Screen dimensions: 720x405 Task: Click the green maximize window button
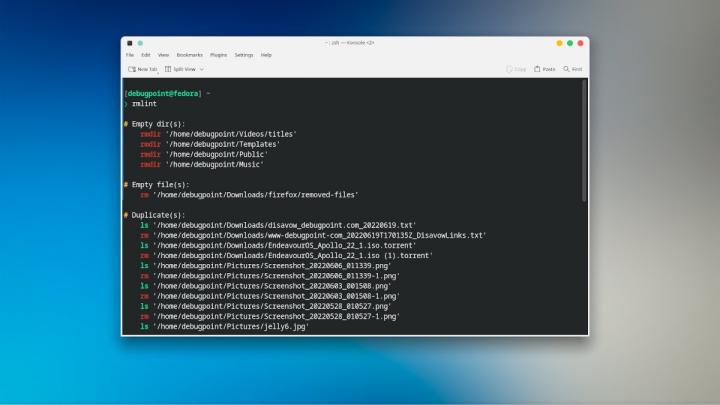point(570,43)
